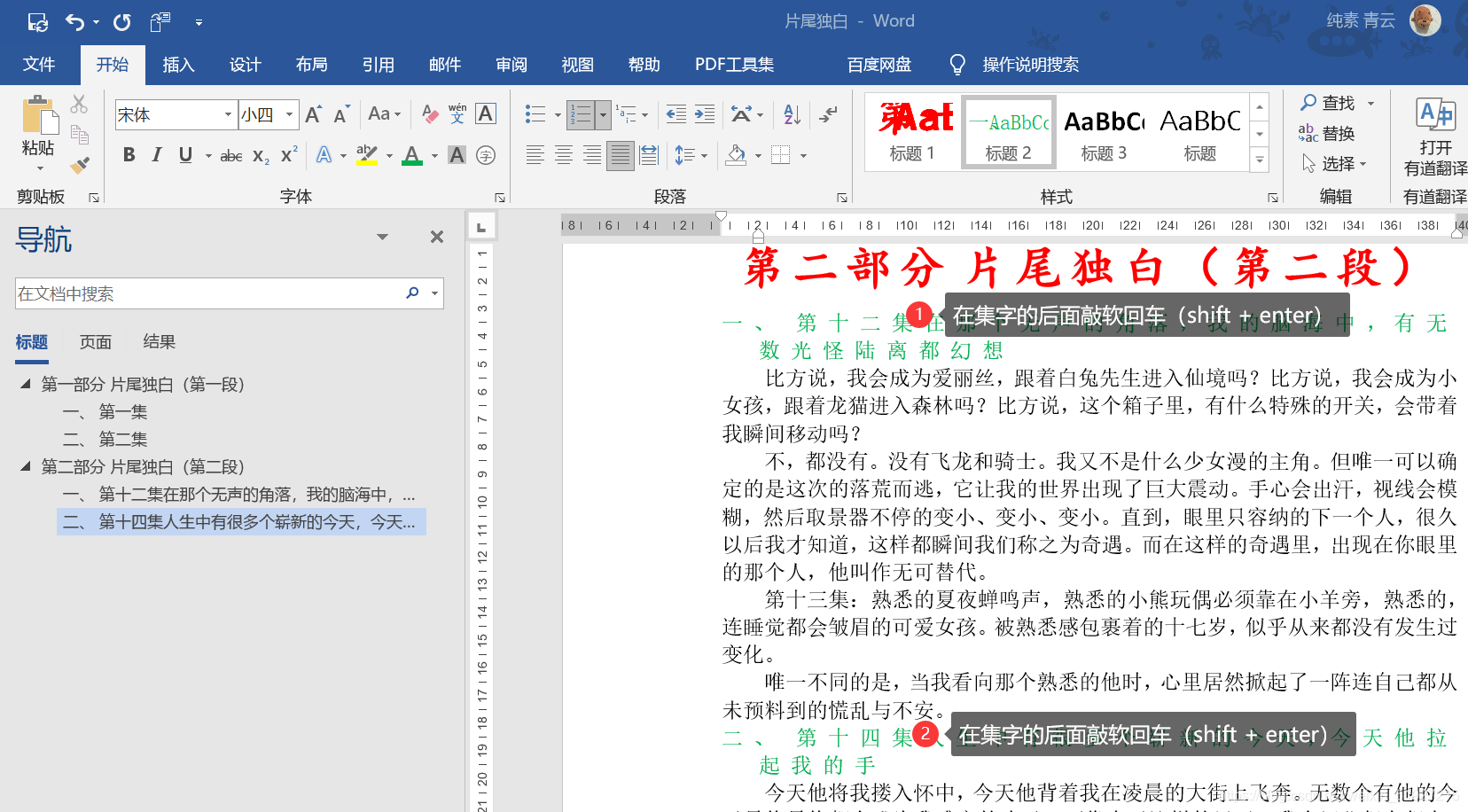
Task: Switch to 页面 tab in navigation pane
Action: coord(96,342)
